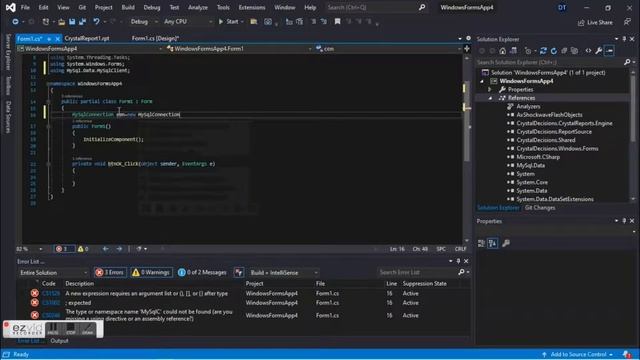Click the clear filter icon in Error List
Image resolution: width=640 pixels, height=360 pixels.
point(239,273)
